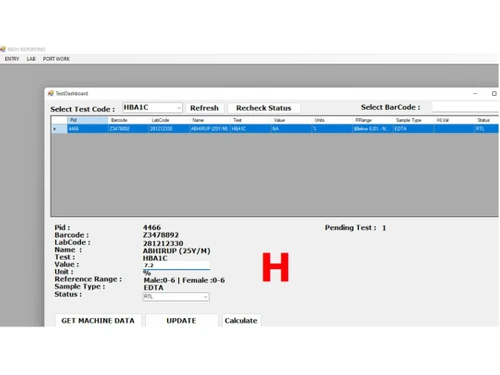Click the Value field containing 7.2
This screenshot has width=500, height=375.
pyautogui.click(x=176, y=265)
